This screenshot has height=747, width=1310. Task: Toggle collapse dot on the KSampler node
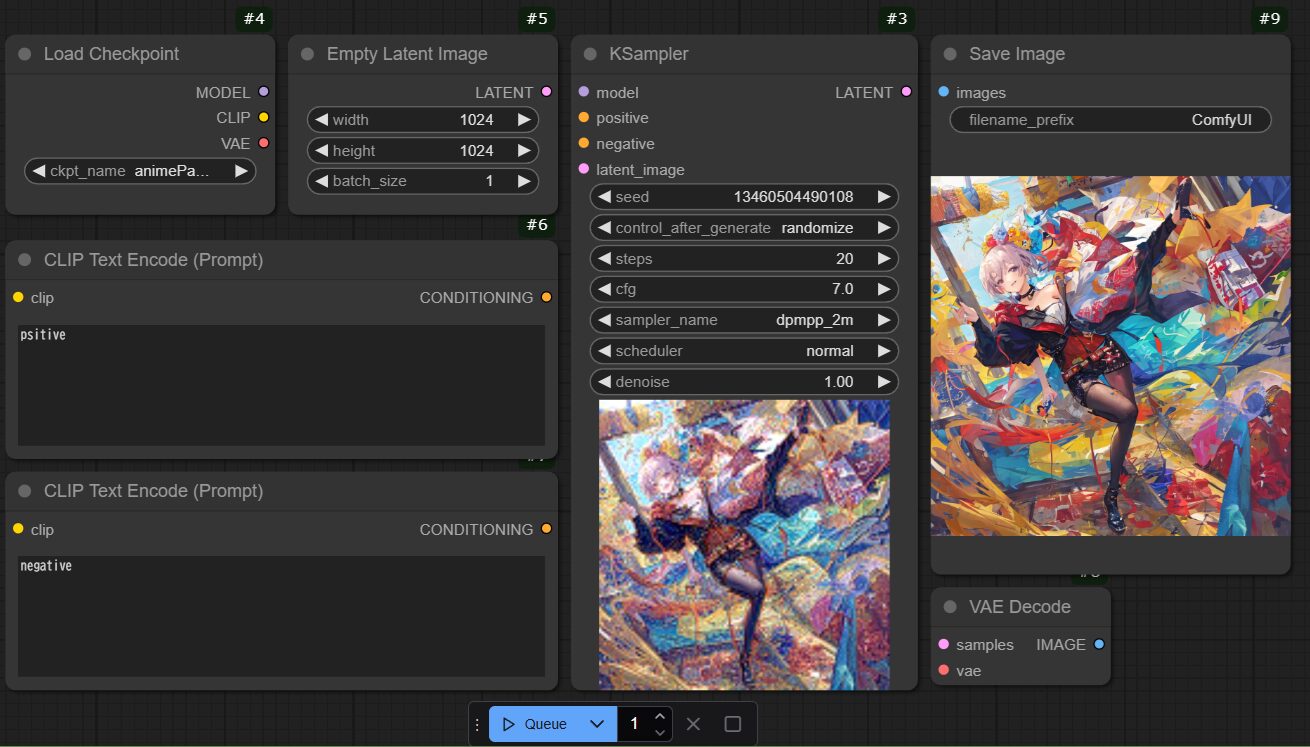click(591, 54)
